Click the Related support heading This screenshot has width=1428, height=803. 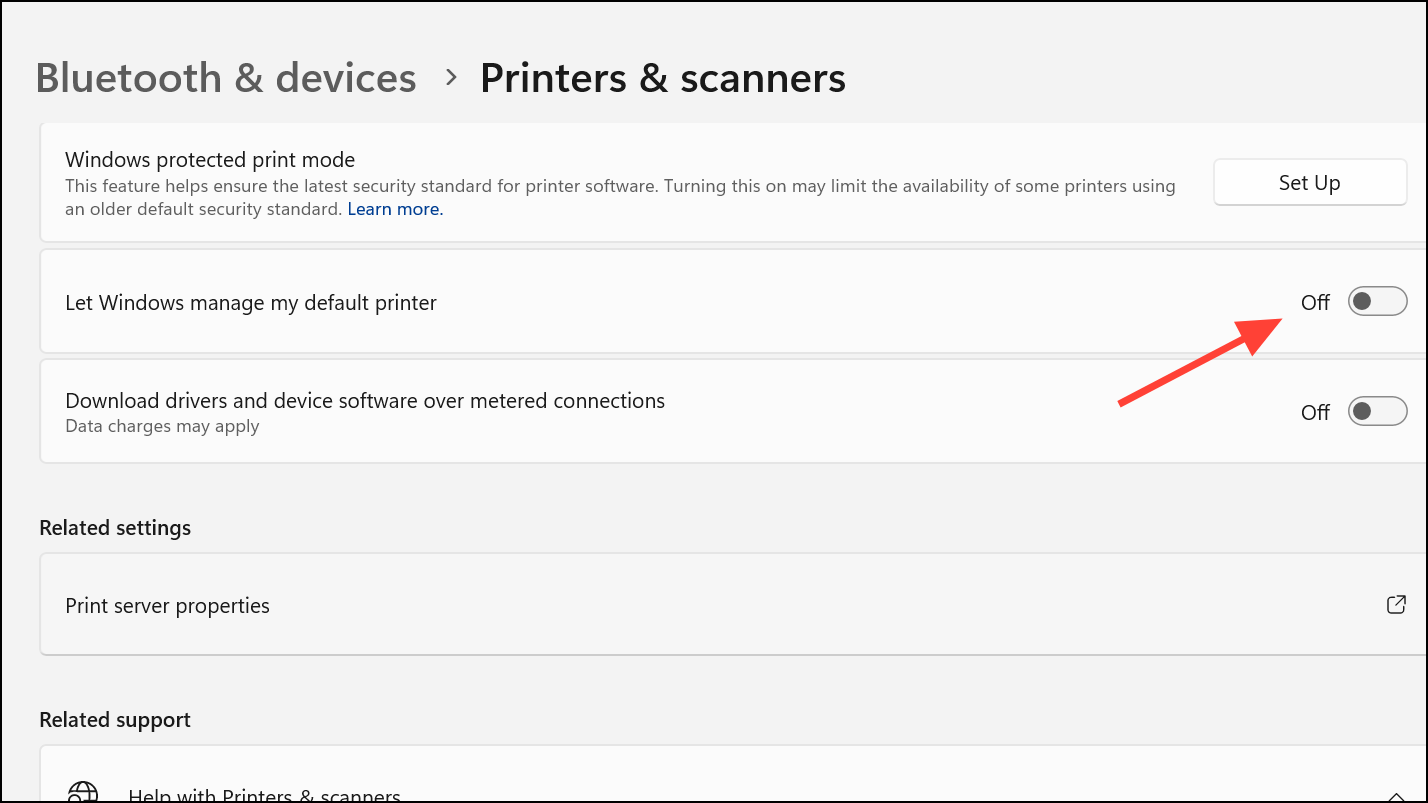click(x=115, y=720)
